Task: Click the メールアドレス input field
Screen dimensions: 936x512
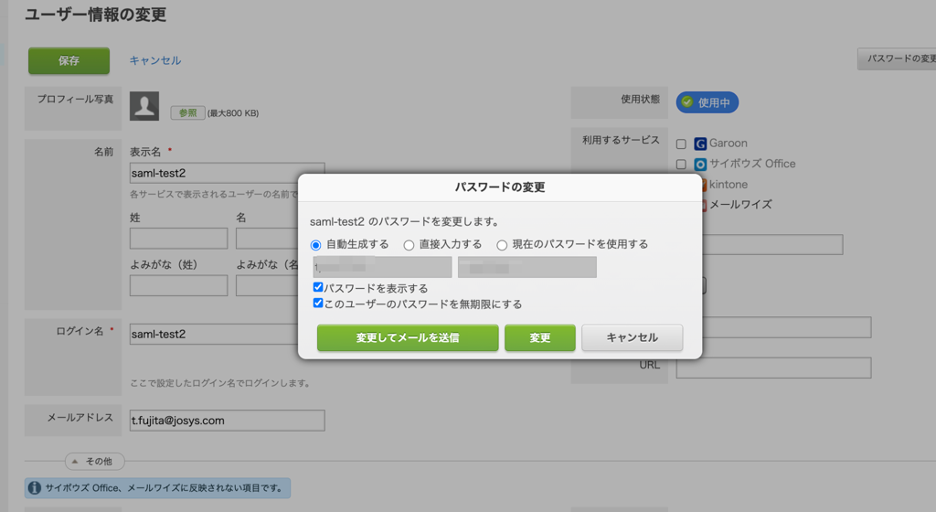Action: [x=227, y=421]
